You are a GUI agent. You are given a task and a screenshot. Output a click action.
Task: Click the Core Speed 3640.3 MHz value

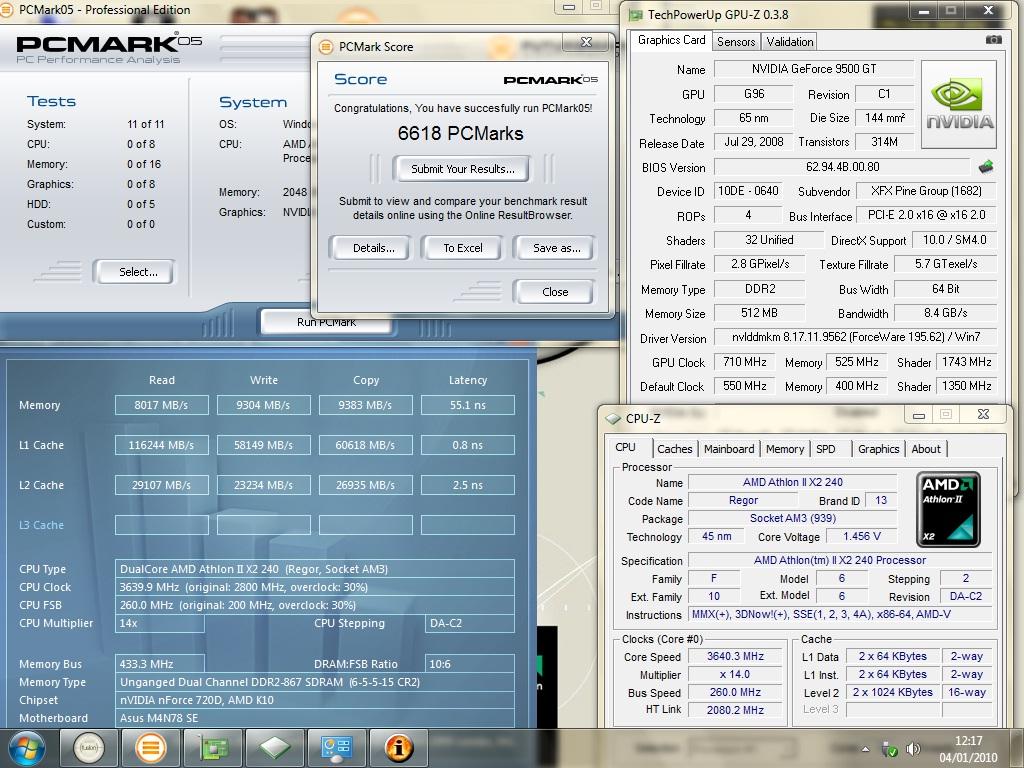(x=735, y=657)
